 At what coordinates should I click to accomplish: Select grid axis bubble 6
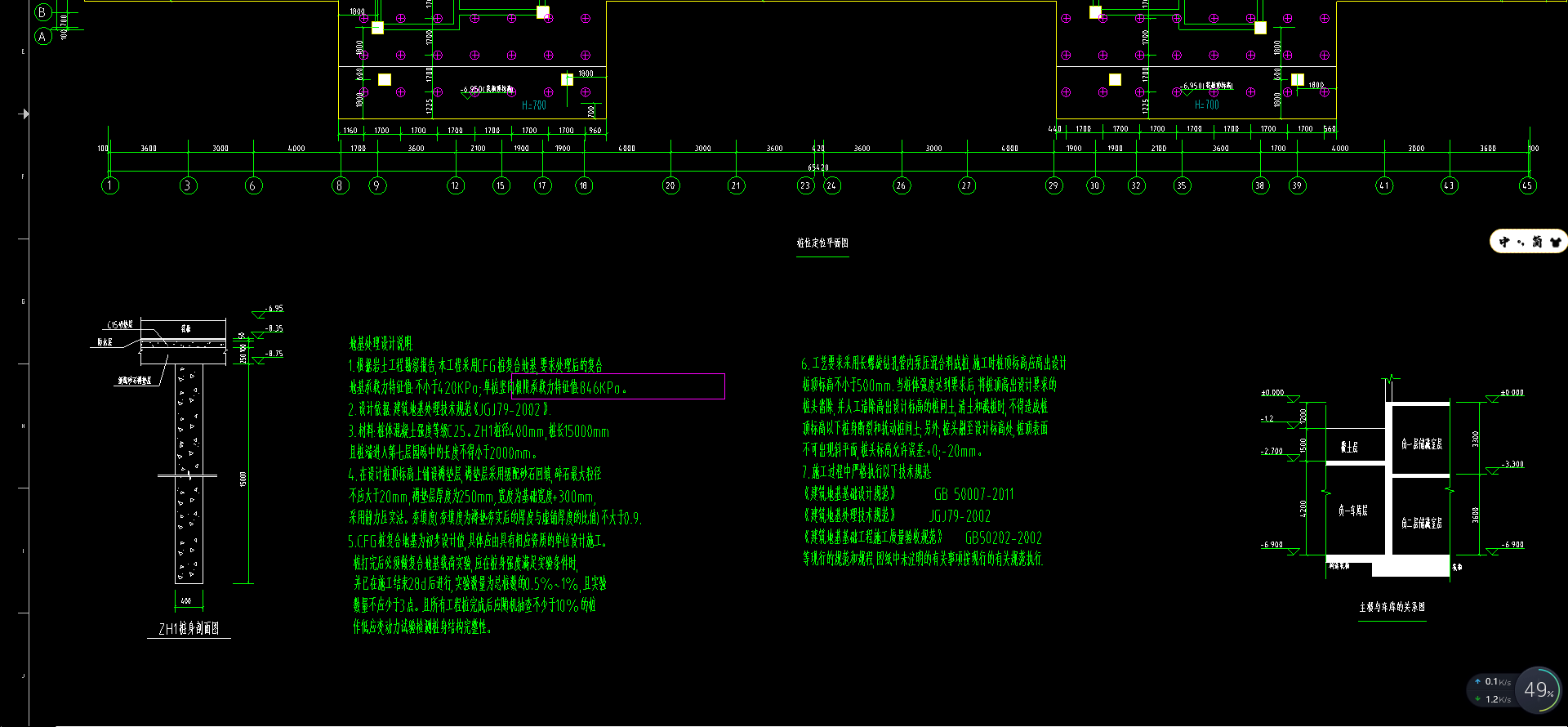(253, 185)
